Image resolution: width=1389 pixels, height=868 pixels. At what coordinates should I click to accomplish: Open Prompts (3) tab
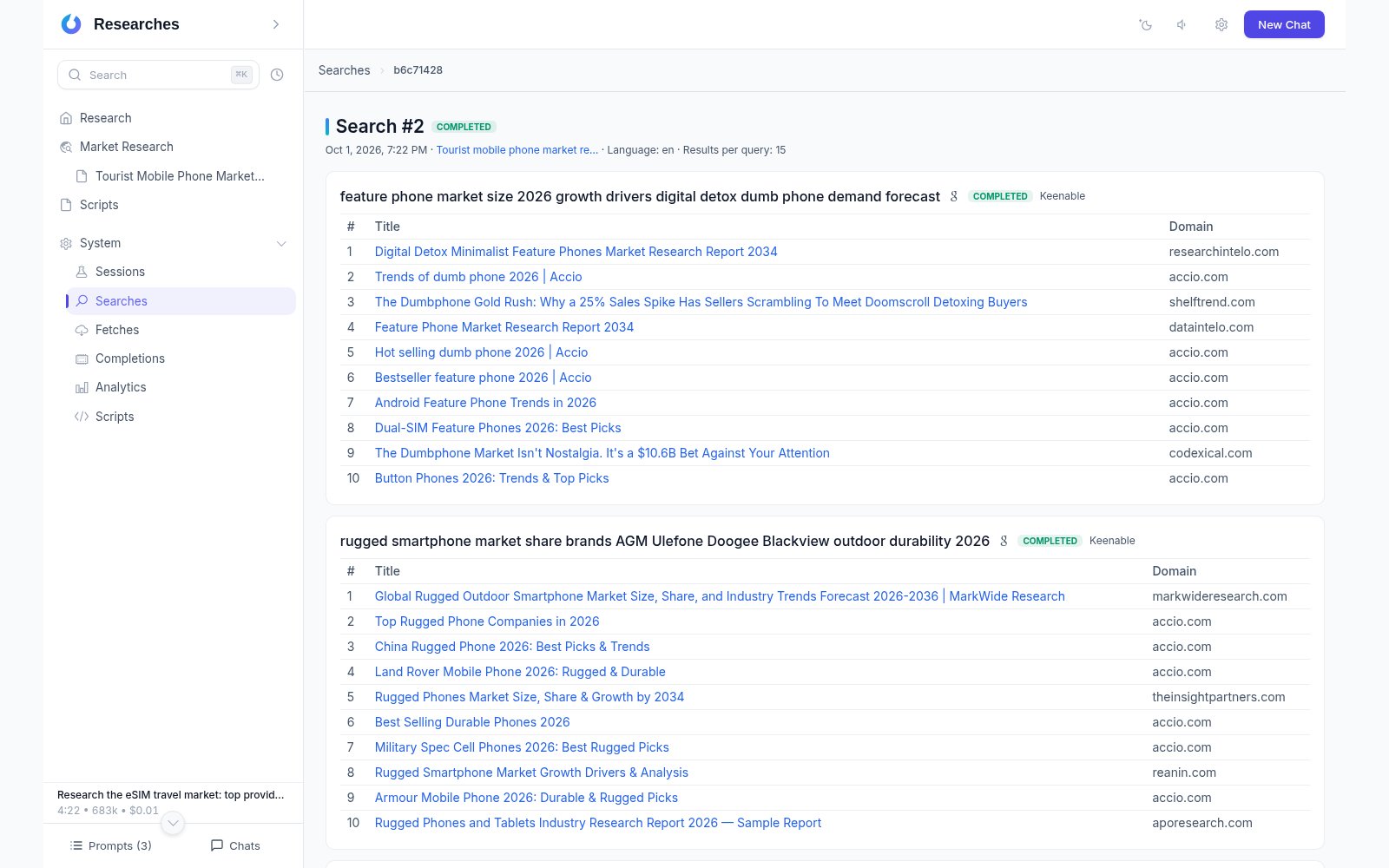111,845
